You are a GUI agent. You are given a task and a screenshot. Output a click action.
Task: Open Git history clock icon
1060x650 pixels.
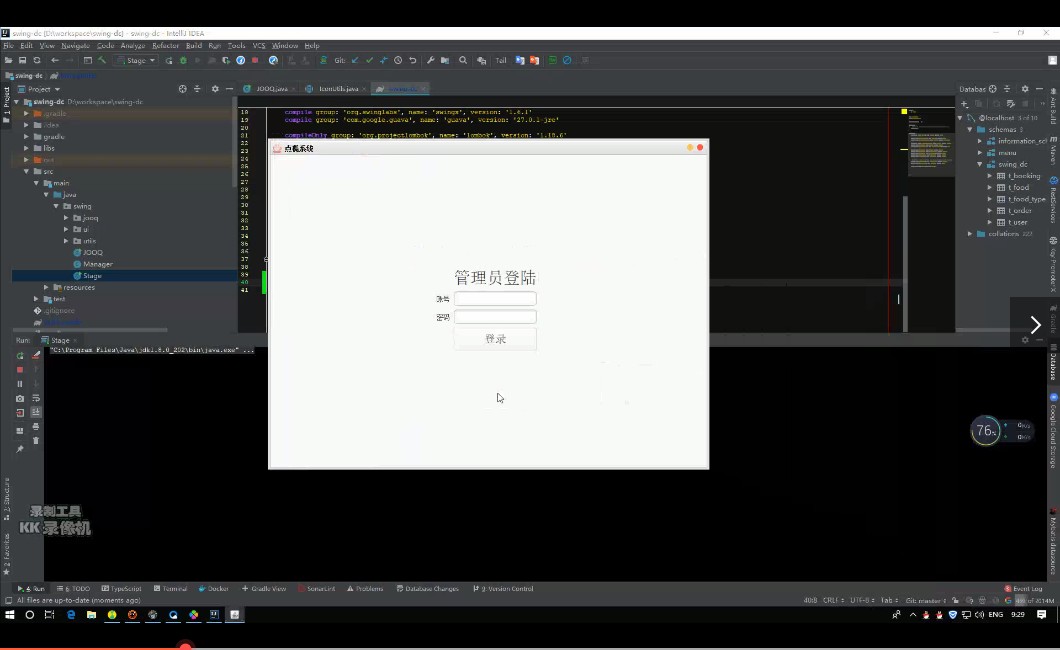click(398, 60)
